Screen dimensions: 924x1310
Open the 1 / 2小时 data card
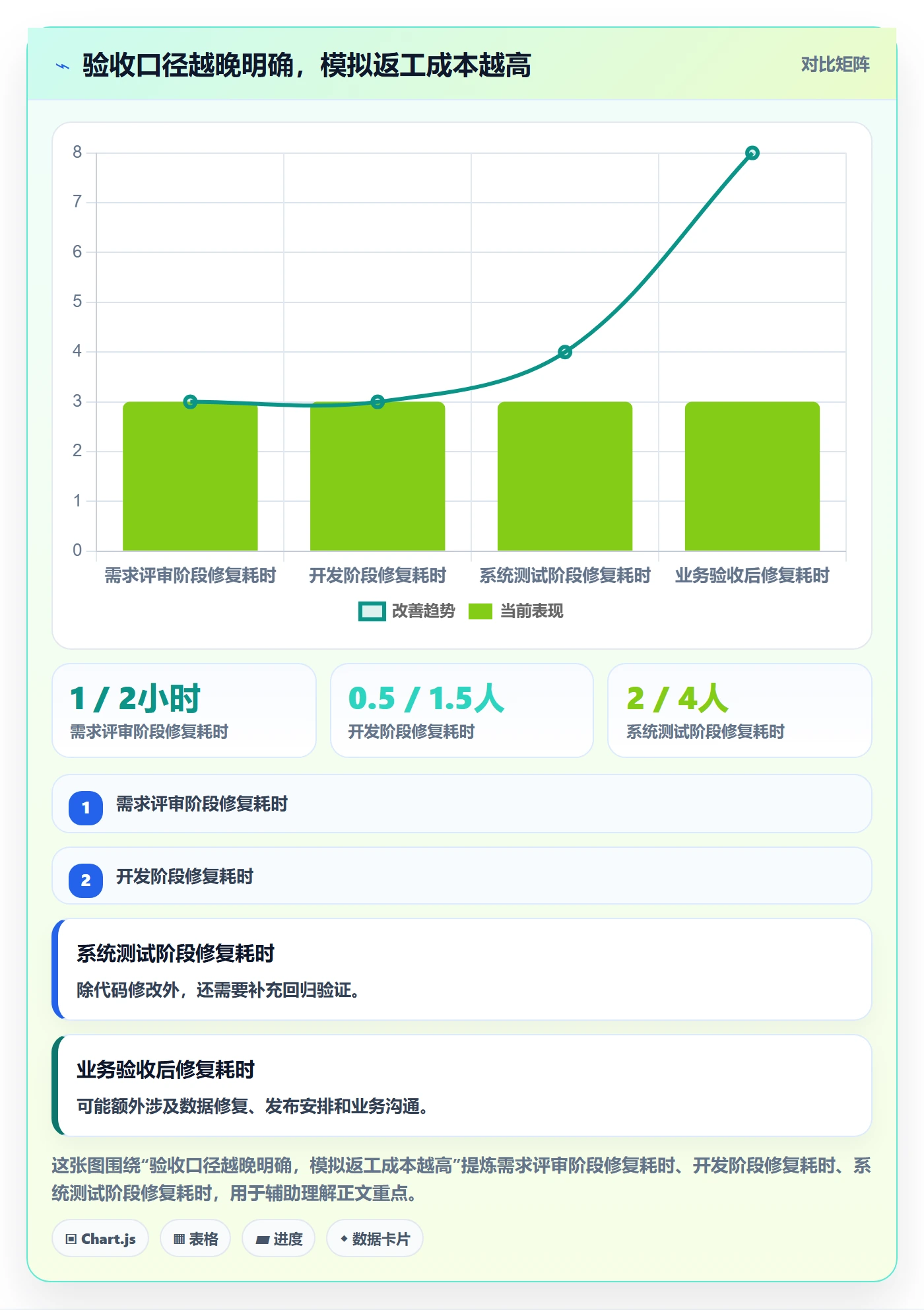point(184,710)
